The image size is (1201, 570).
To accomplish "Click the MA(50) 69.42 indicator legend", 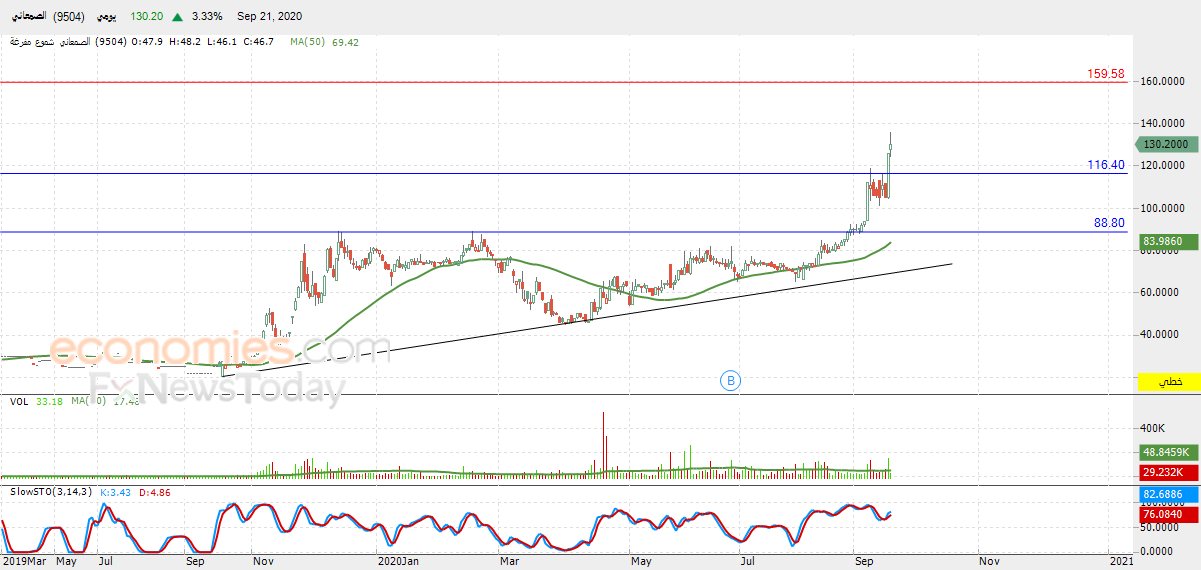I will (x=324, y=42).
